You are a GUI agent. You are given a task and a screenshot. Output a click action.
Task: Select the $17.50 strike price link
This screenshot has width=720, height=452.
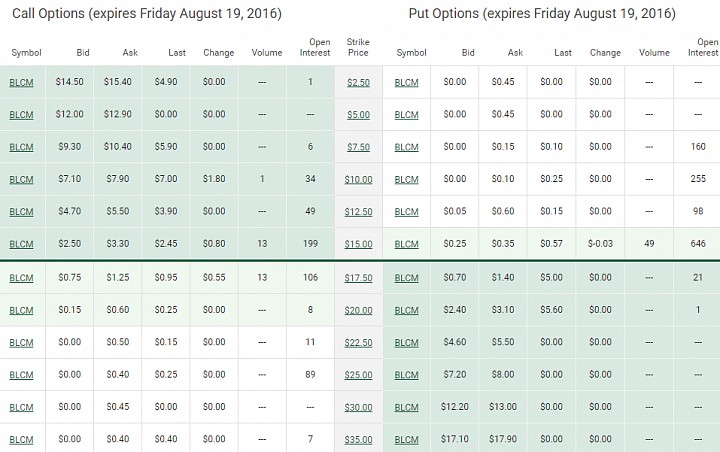click(x=358, y=278)
